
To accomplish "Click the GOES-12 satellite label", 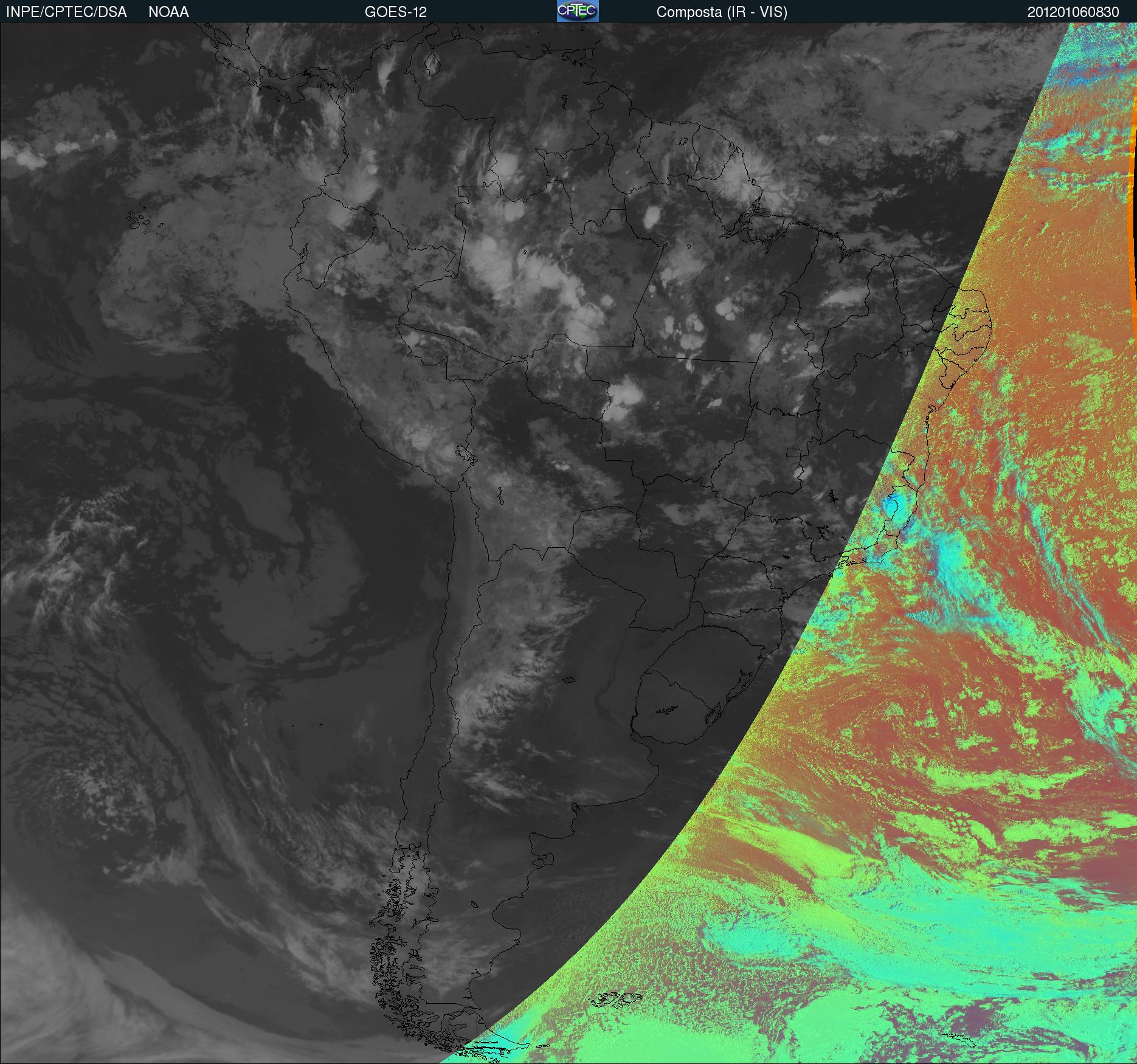I will [x=395, y=12].
